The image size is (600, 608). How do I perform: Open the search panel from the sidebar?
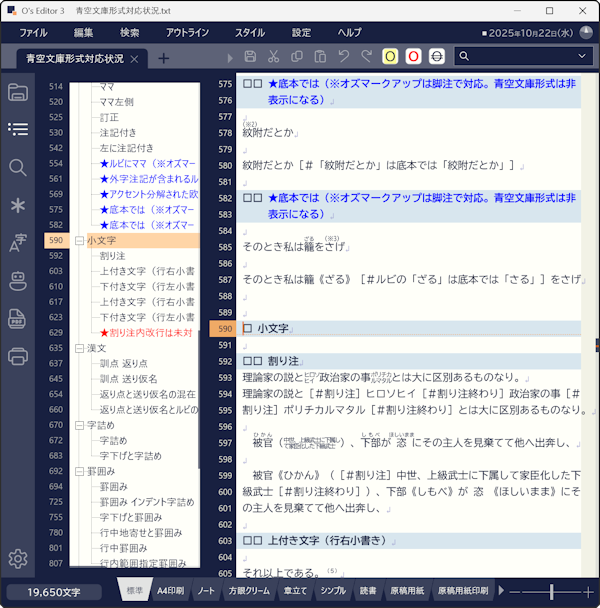[17, 167]
